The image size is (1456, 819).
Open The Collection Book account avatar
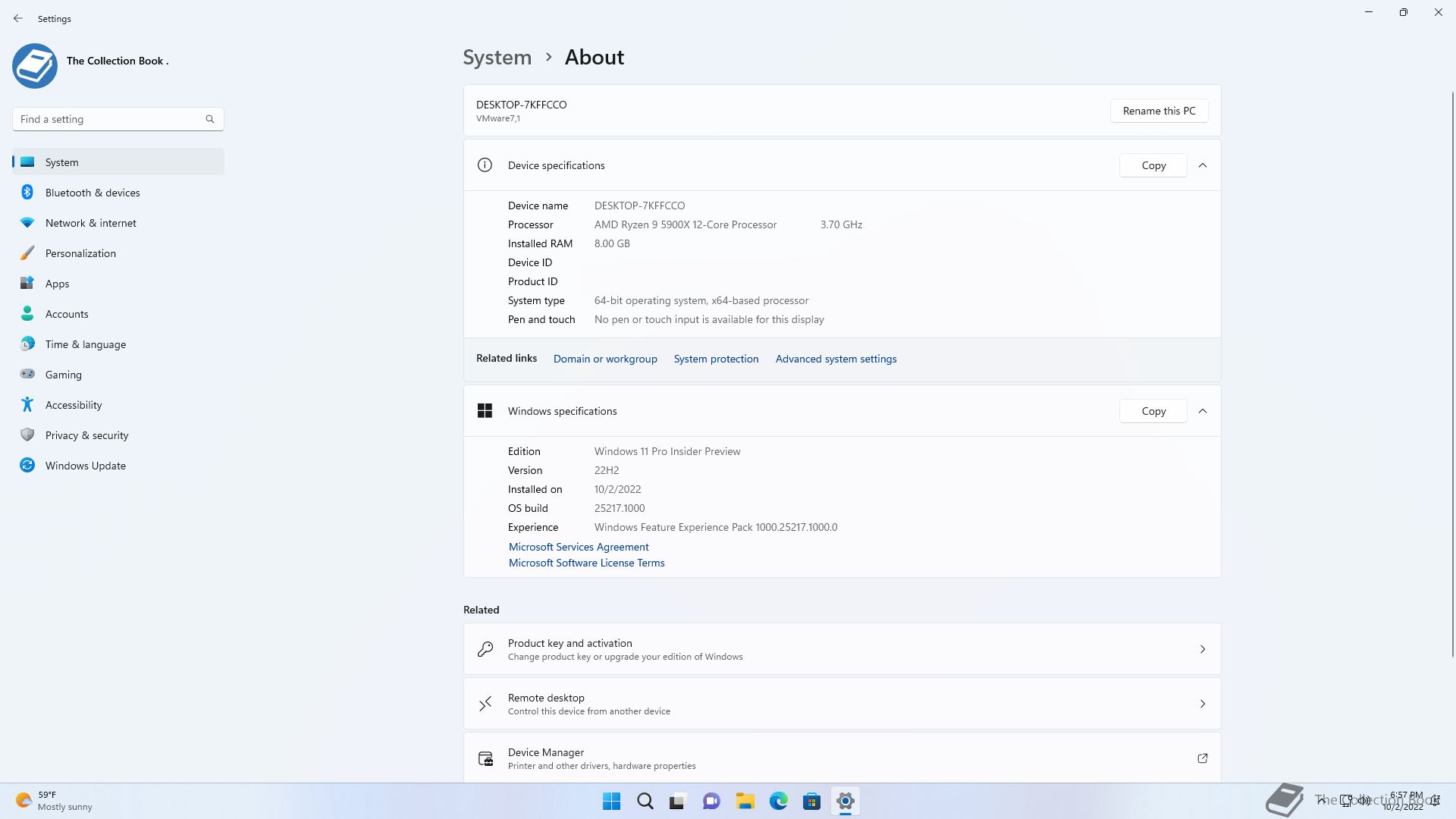(x=35, y=65)
